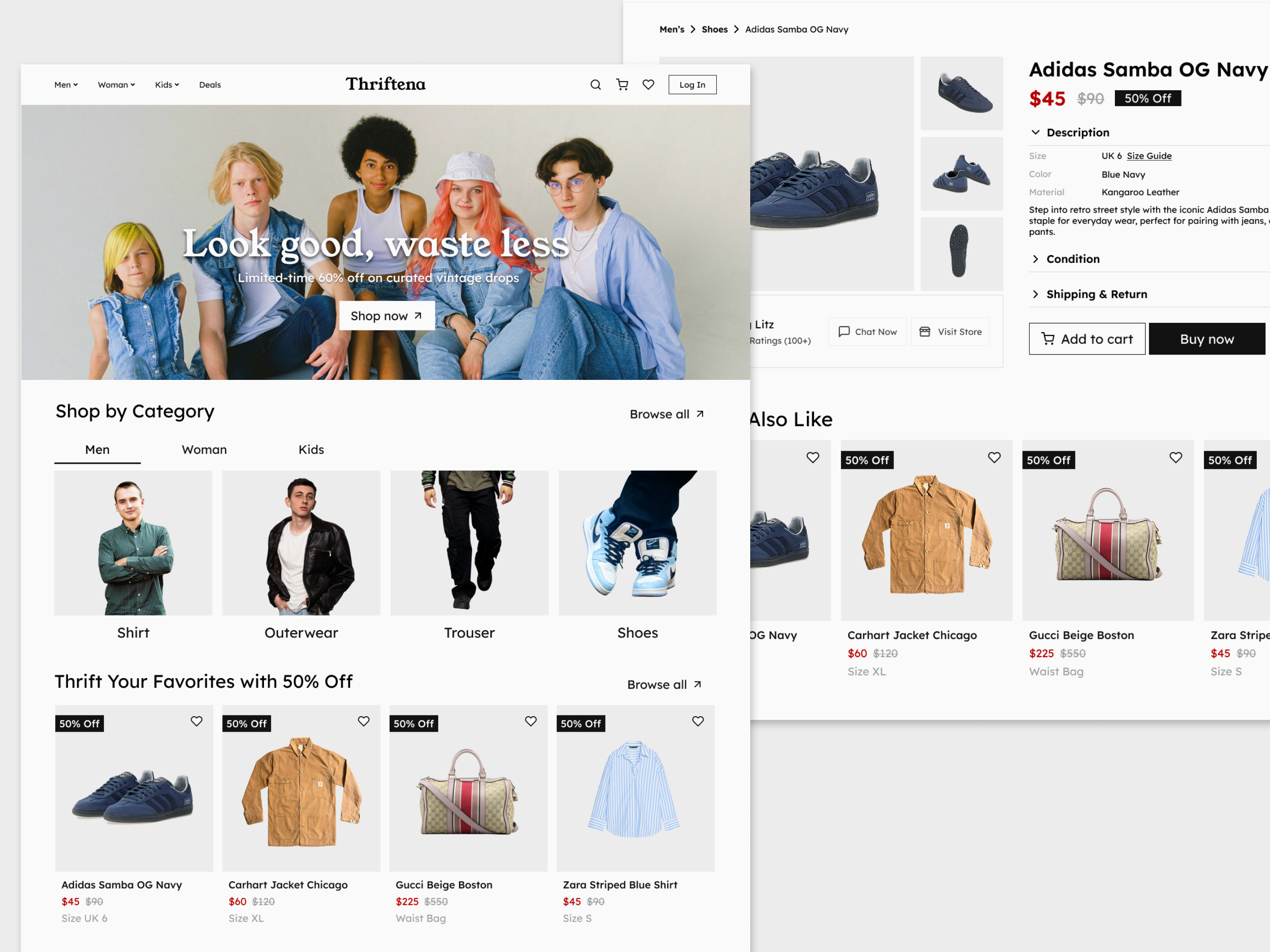Click Browse all beside Shop by Category
Image resolution: width=1270 pixels, height=952 pixels.
click(667, 414)
